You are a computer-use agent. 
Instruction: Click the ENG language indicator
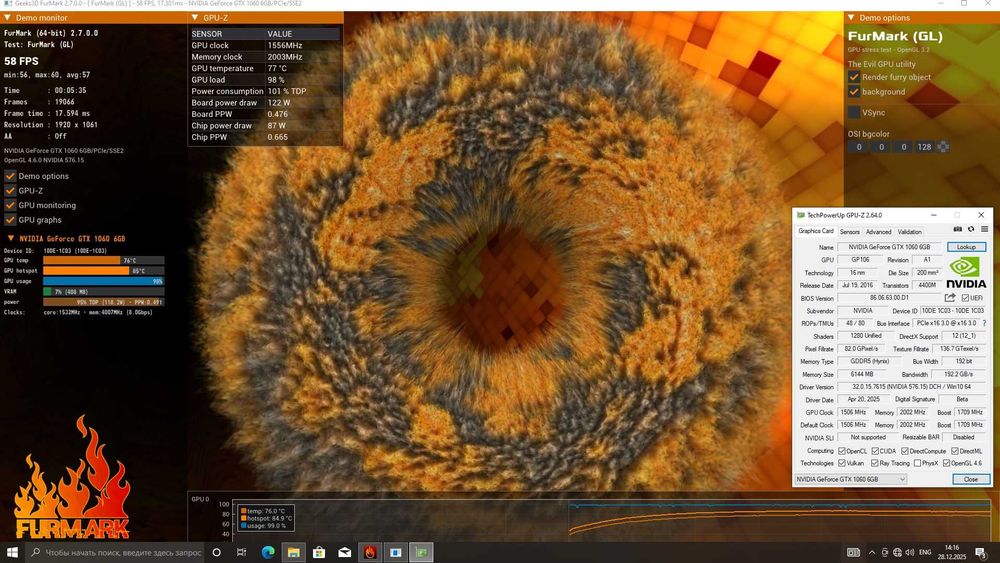click(x=925, y=552)
